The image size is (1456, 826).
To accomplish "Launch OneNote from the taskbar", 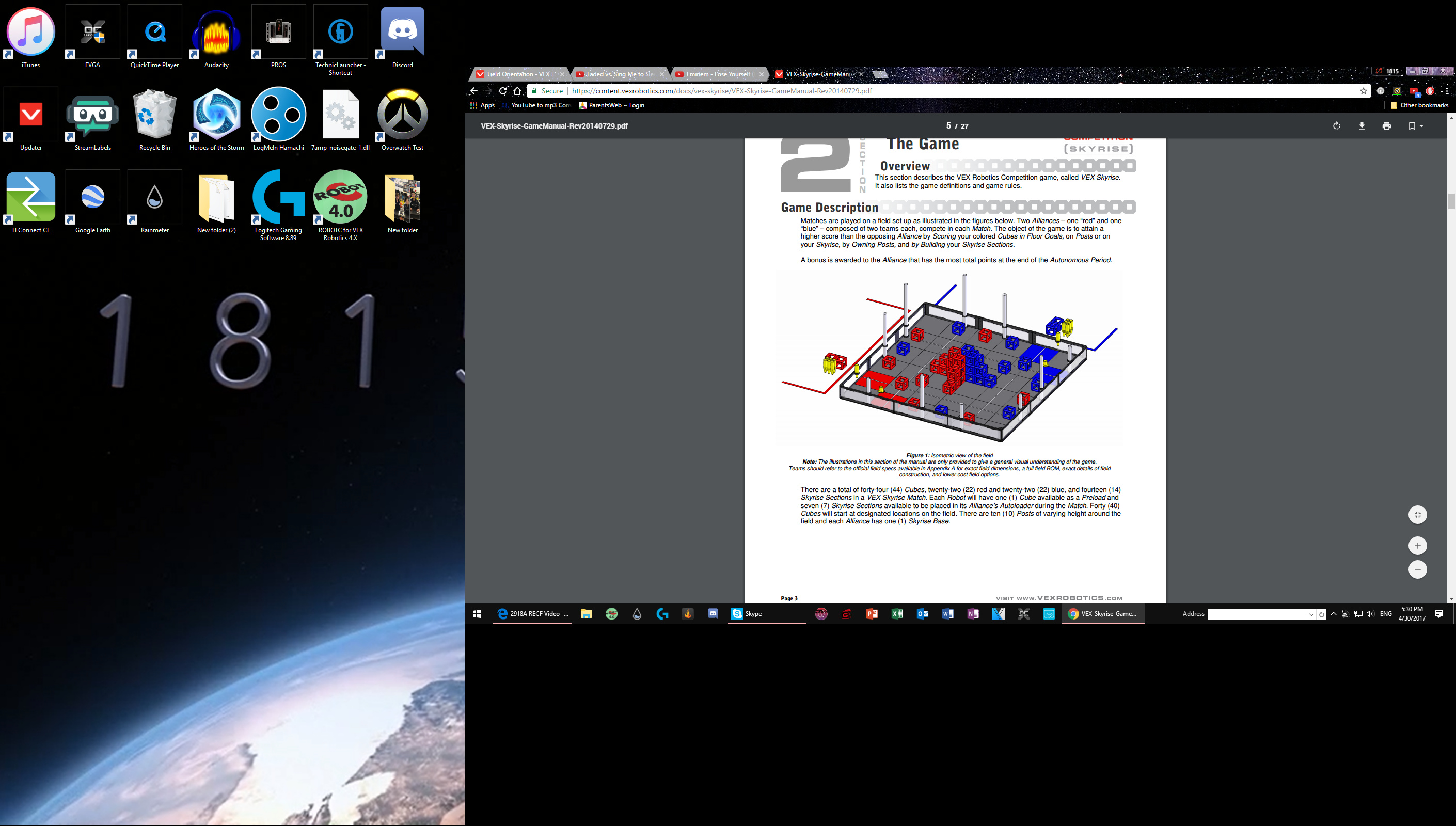I will 973,614.
